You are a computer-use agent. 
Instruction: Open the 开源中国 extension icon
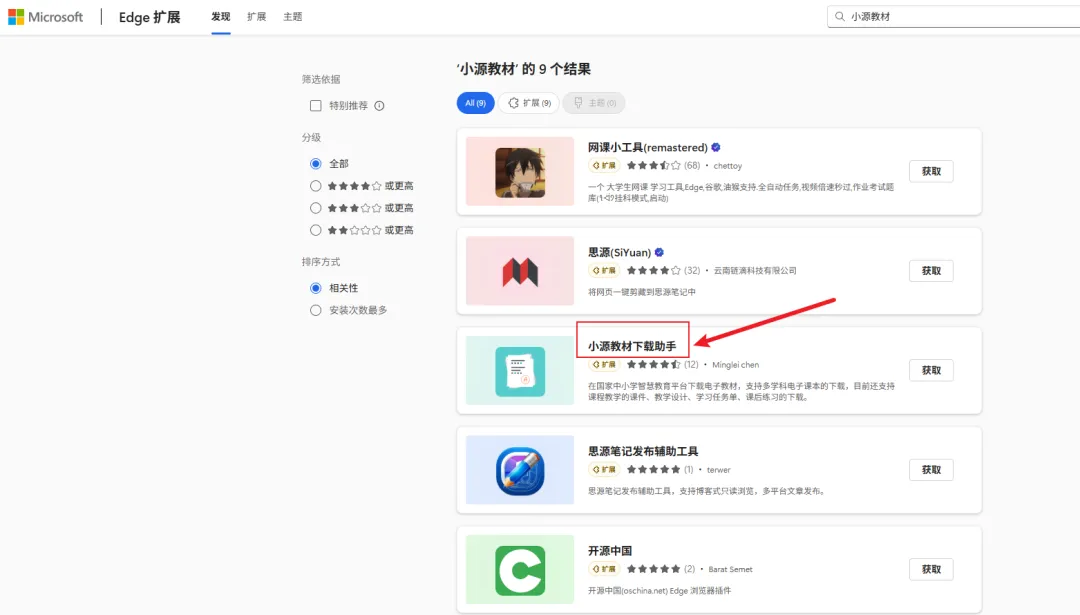point(520,570)
